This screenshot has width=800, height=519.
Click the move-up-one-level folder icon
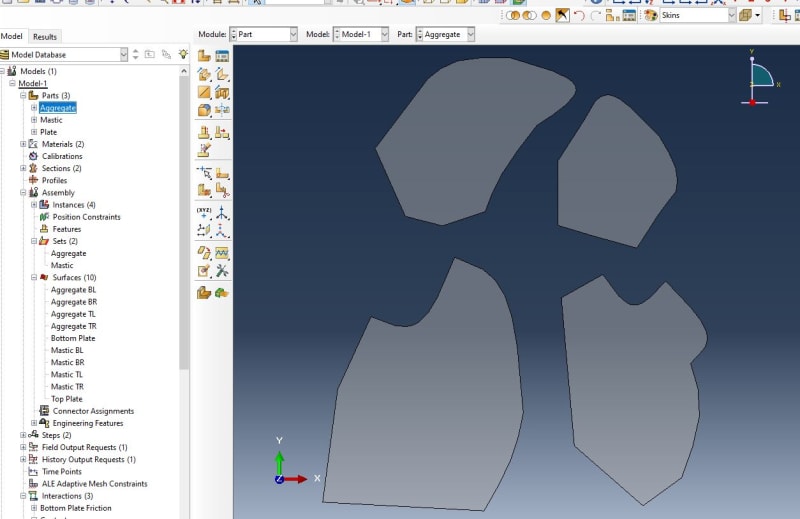pos(149,54)
